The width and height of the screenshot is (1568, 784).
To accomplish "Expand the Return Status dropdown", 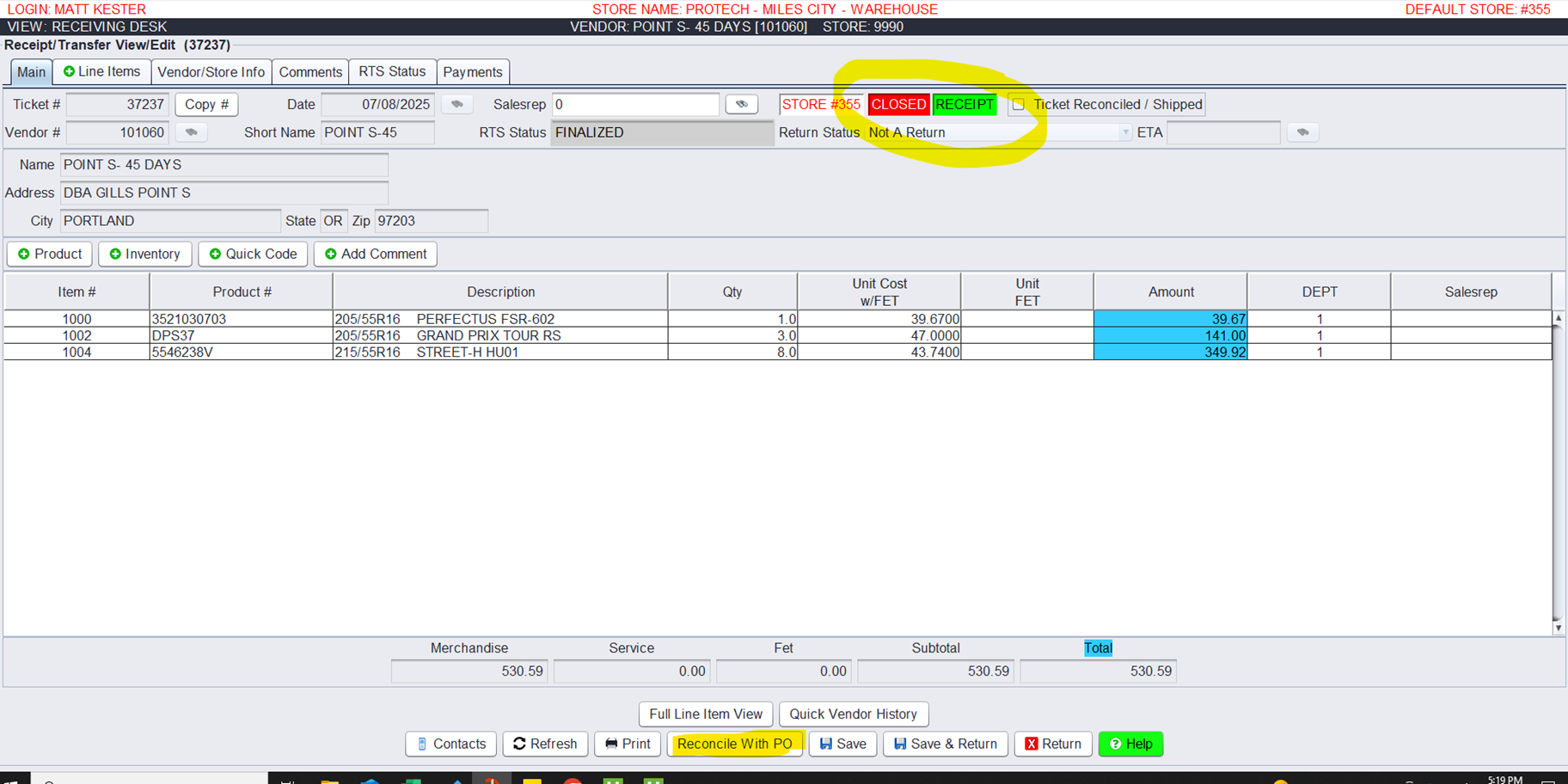I will pyautogui.click(x=1124, y=132).
